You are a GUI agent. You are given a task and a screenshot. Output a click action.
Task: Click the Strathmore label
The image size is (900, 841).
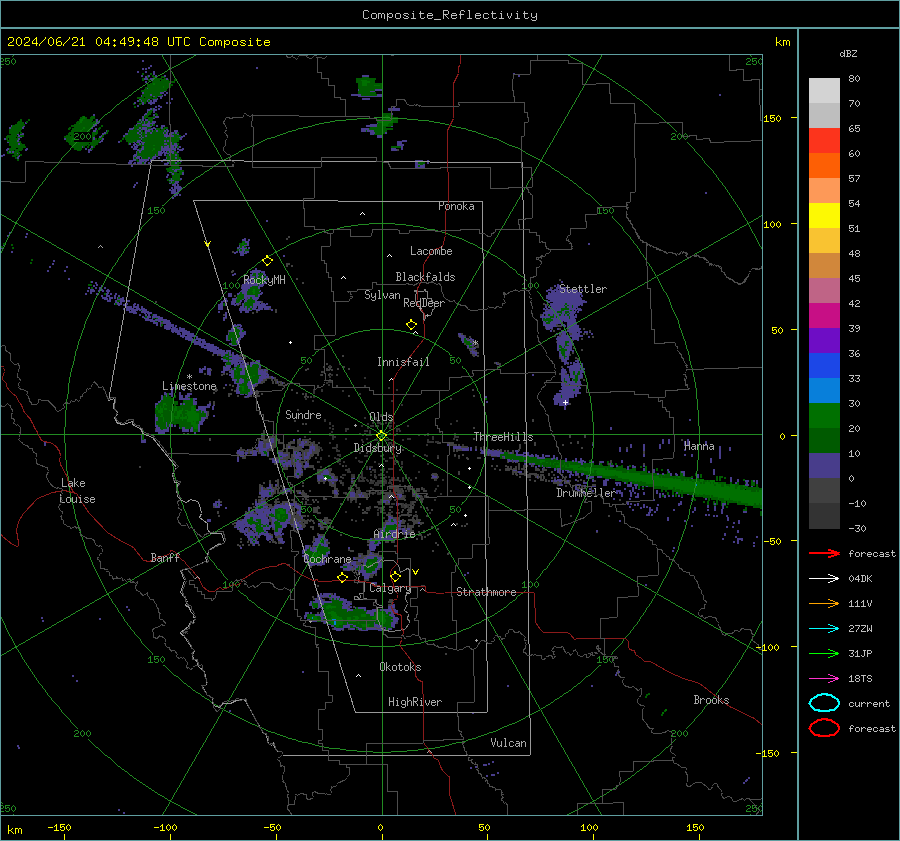click(486, 592)
